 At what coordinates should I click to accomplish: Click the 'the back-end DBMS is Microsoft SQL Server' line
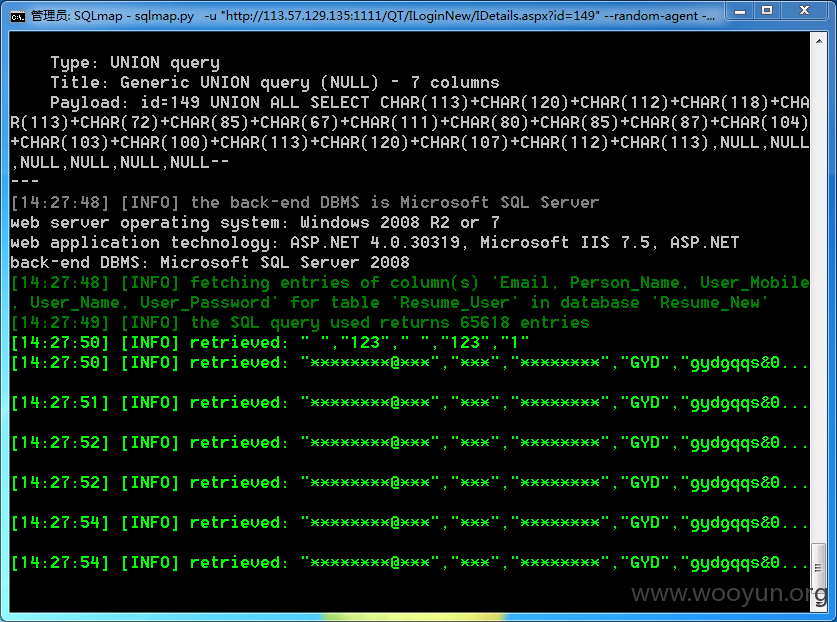point(305,203)
